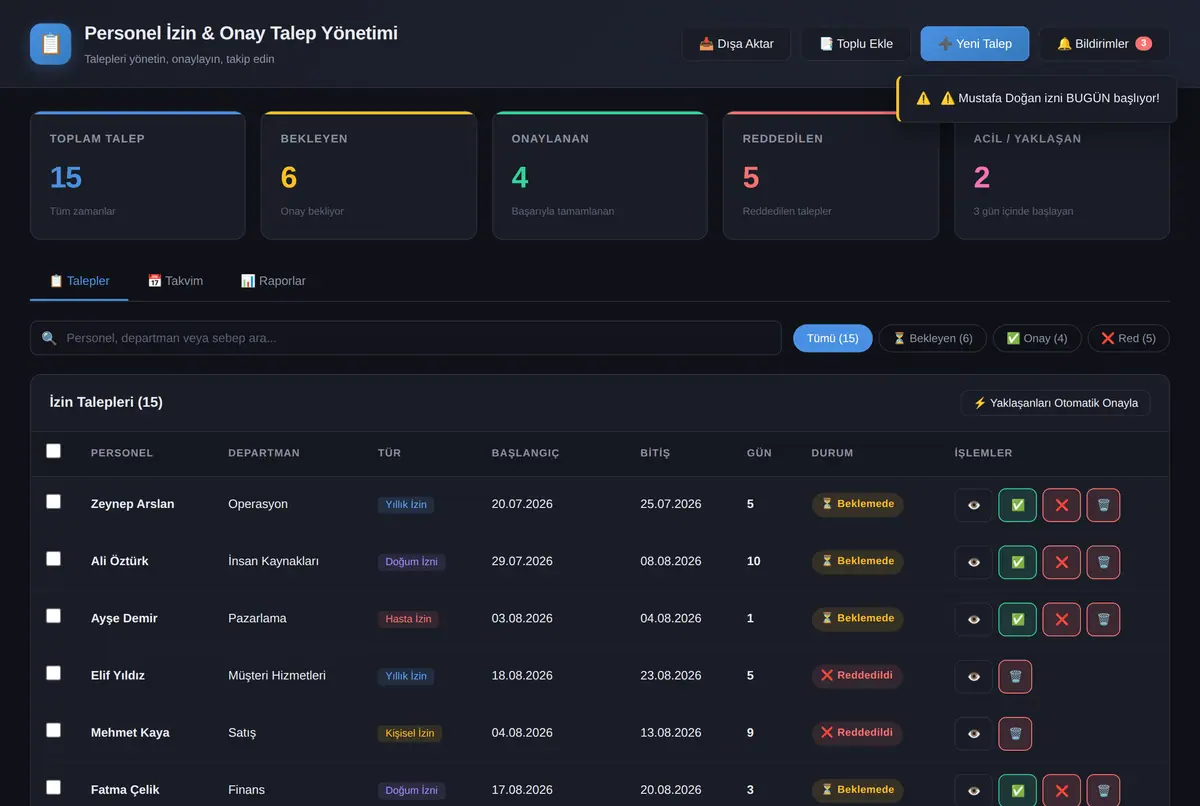Delete Ali Öztürk's leave request
The image size is (1200, 806).
click(x=1103, y=562)
